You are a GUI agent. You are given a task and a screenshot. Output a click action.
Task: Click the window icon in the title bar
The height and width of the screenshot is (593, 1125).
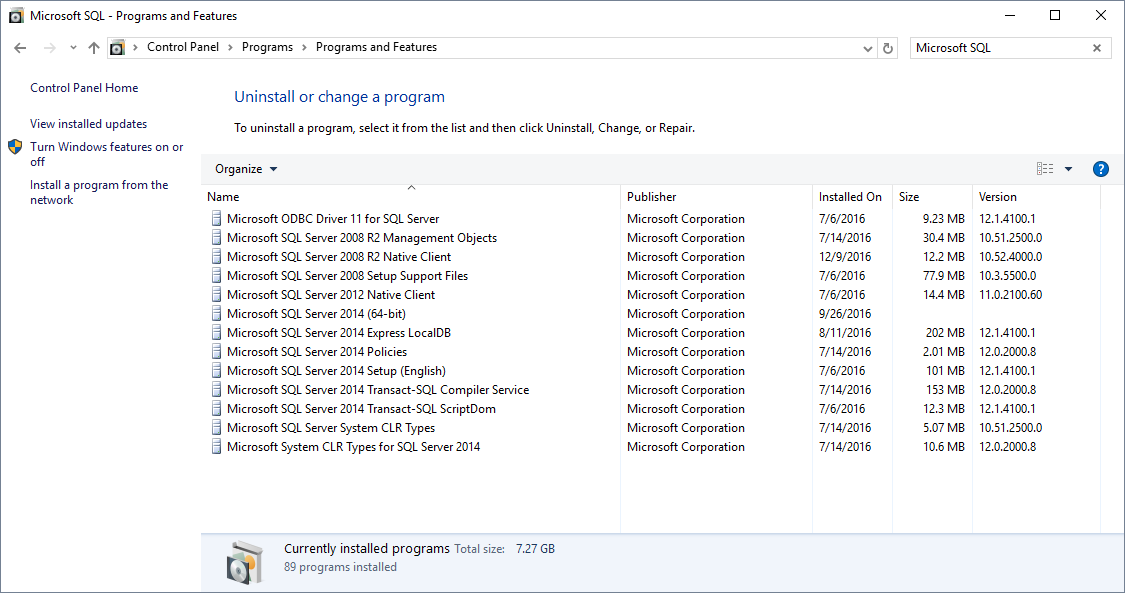click(16, 16)
